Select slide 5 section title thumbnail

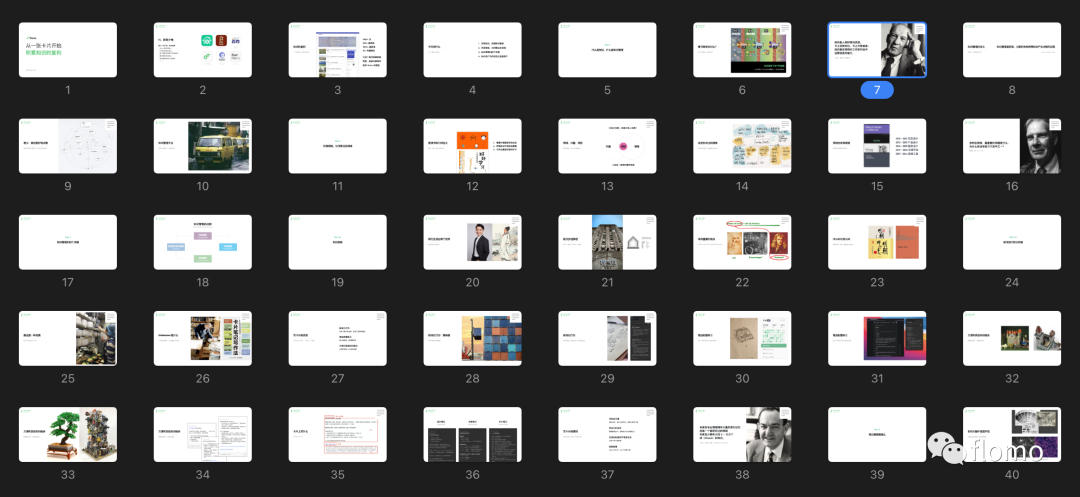point(608,50)
